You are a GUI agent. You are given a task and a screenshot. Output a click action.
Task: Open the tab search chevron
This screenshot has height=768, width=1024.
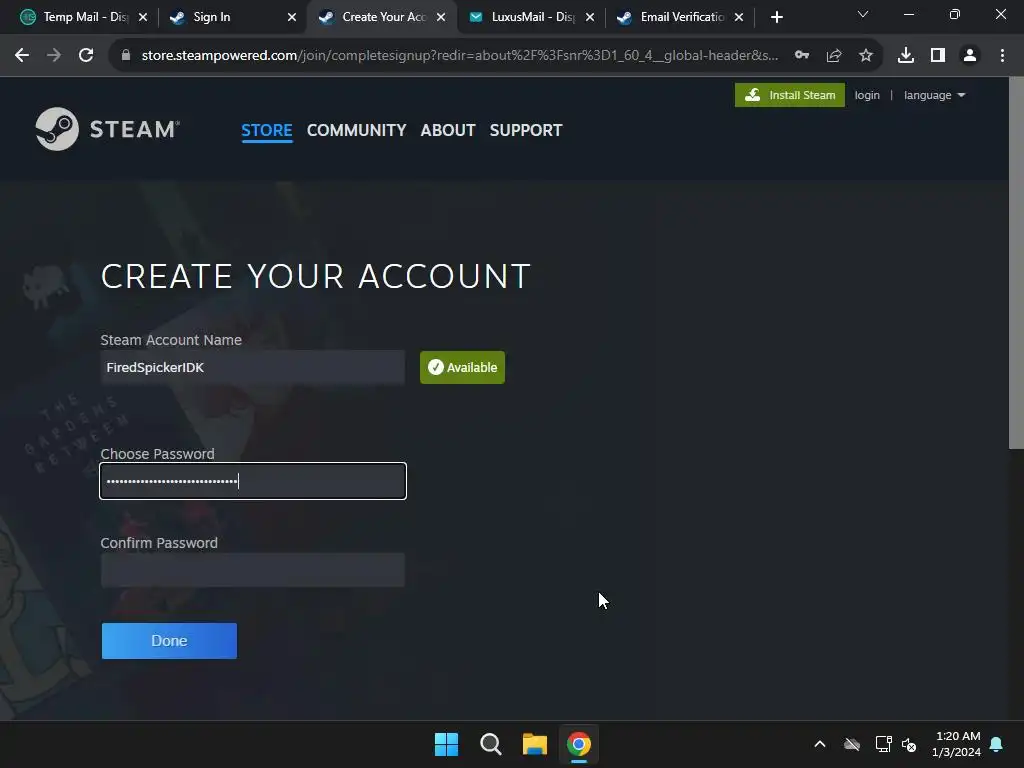(x=863, y=14)
